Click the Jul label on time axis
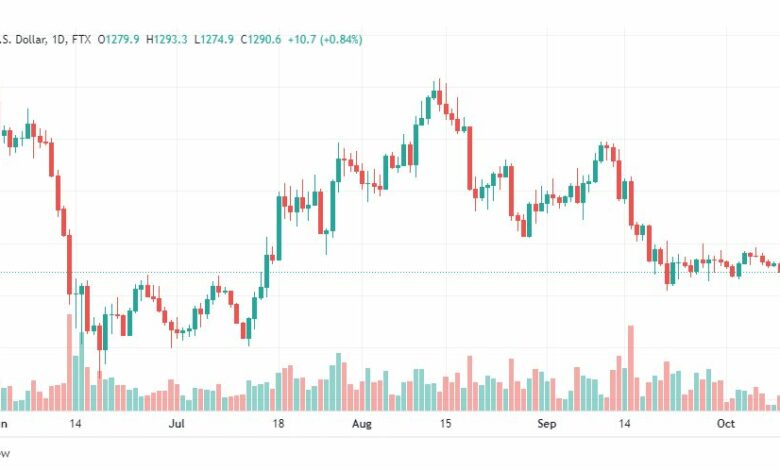 point(177,424)
